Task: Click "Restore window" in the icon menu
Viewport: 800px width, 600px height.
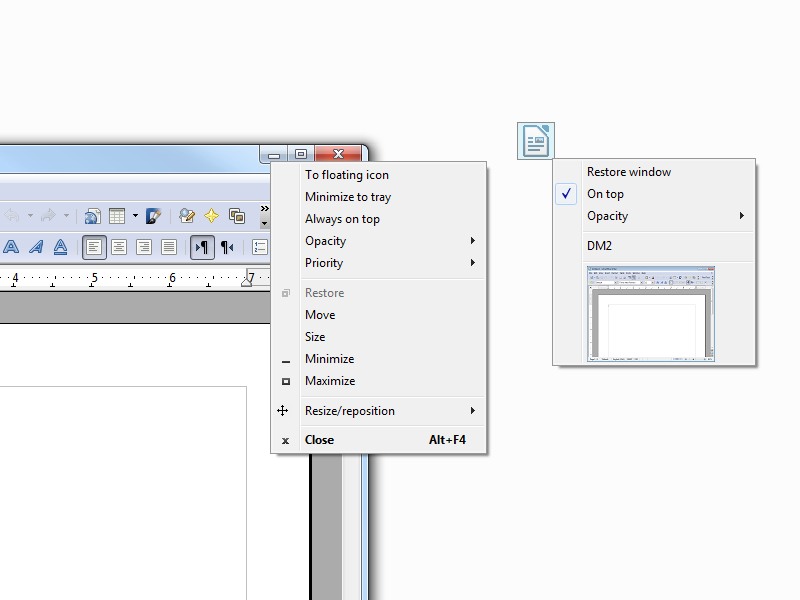Action: click(629, 172)
